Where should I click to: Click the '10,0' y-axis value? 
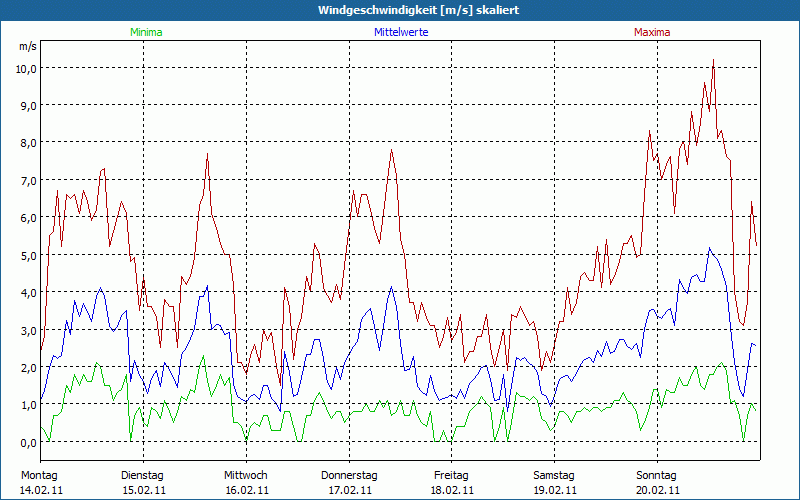click(x=26, y=69)
